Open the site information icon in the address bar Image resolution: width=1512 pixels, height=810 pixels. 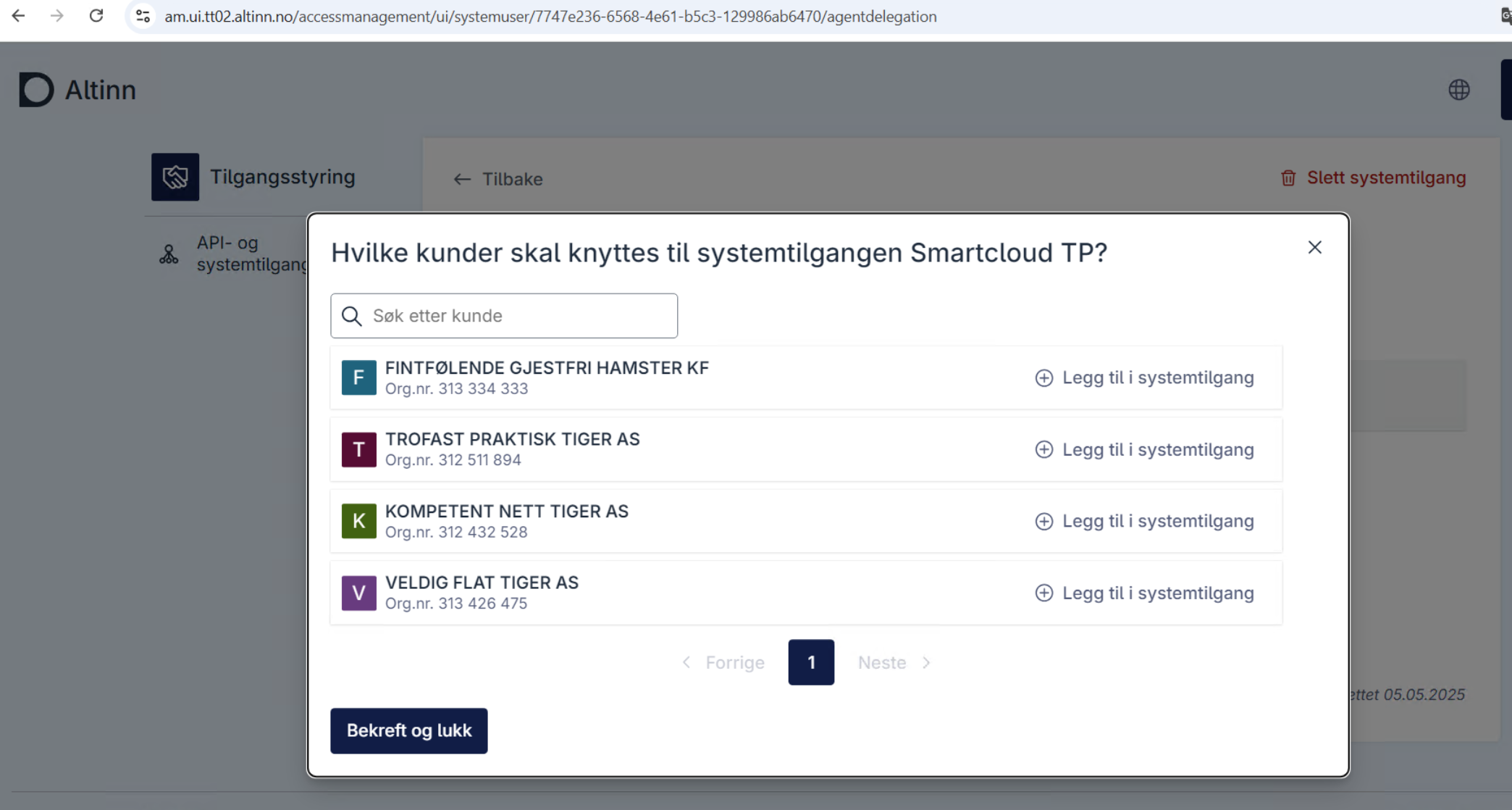[x=143, y=16]
